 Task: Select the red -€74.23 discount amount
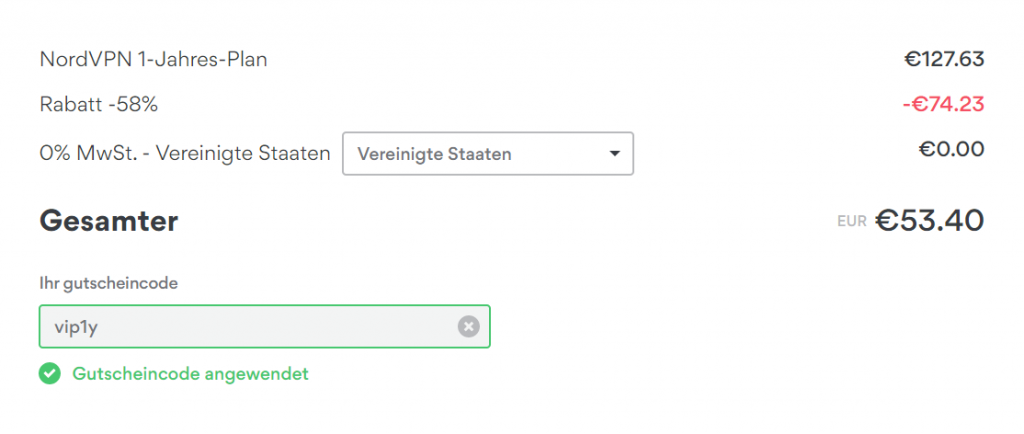942,104
